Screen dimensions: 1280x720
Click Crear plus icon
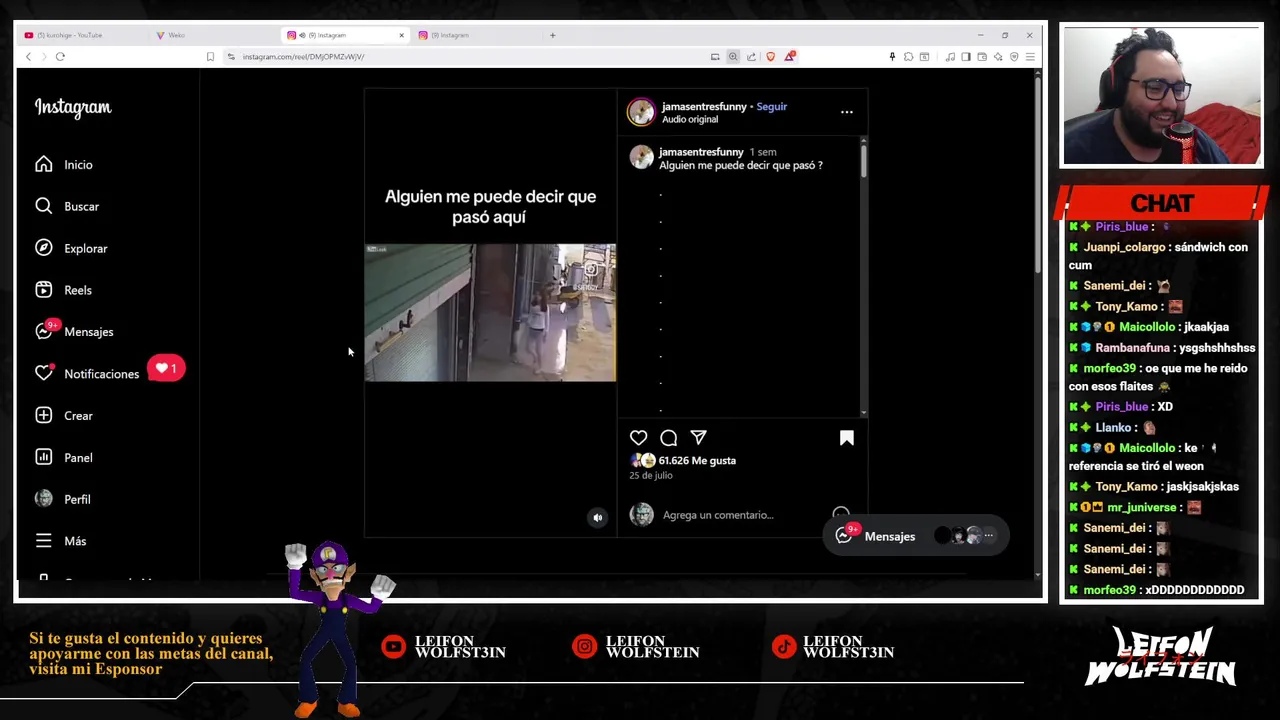pyautogui.click(x=44, y=415)
